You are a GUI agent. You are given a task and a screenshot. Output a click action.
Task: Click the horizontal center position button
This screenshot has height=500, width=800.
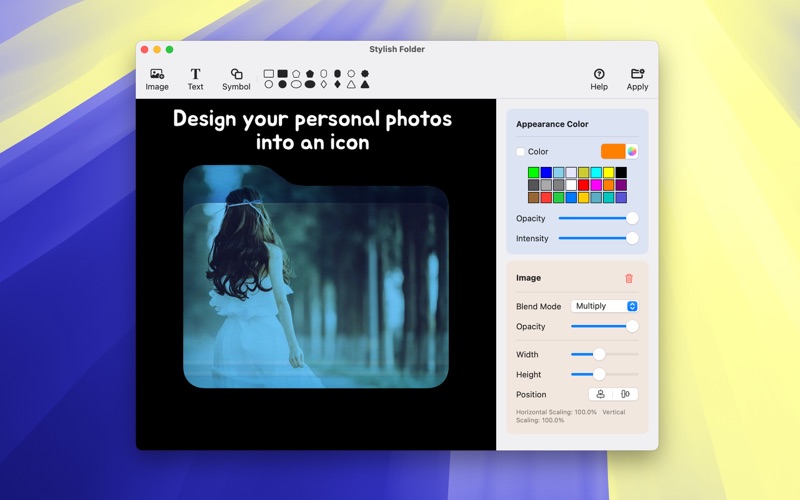601,394
